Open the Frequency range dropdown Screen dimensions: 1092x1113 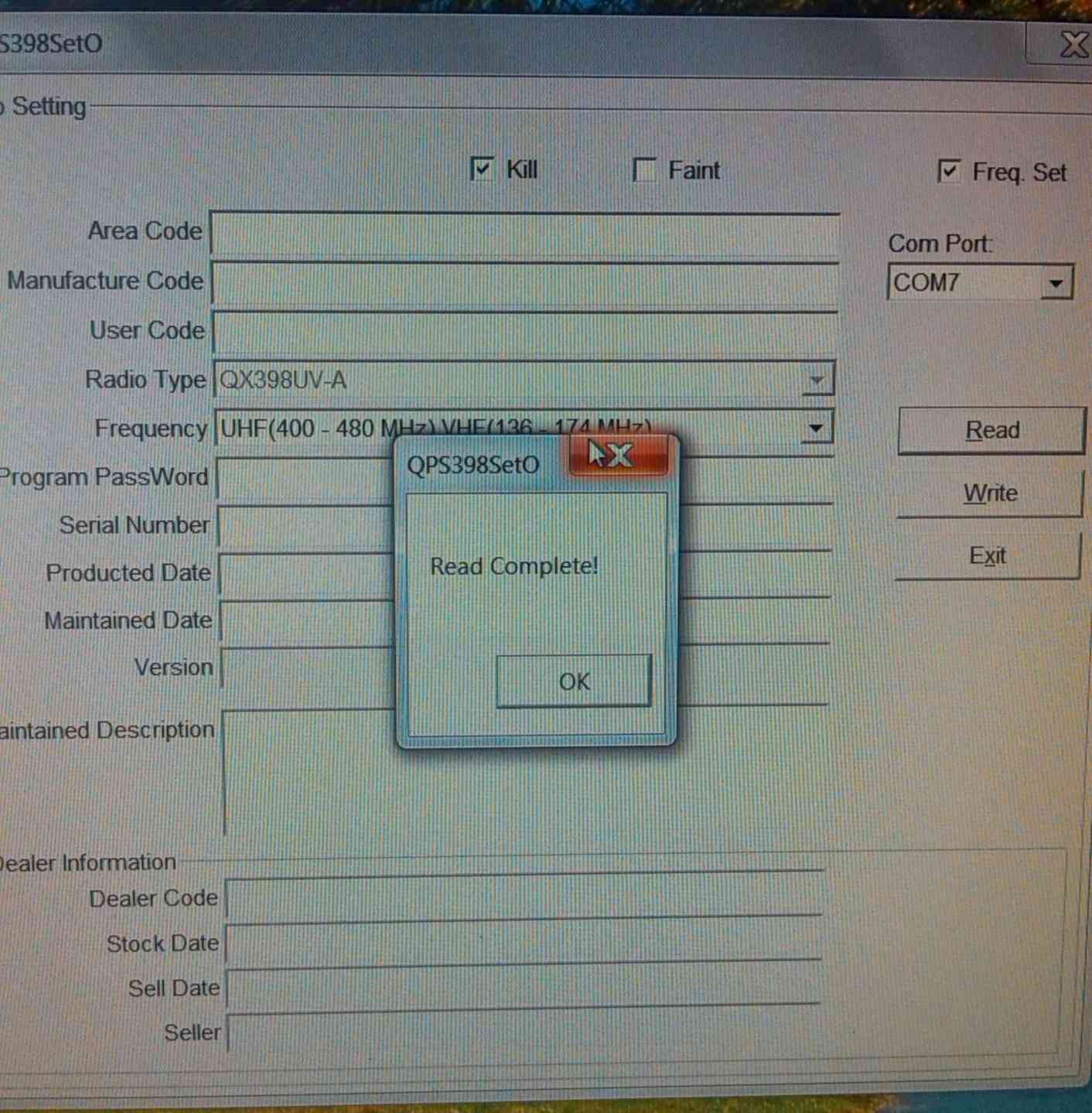pyautogui.click(x=816, y=428)
